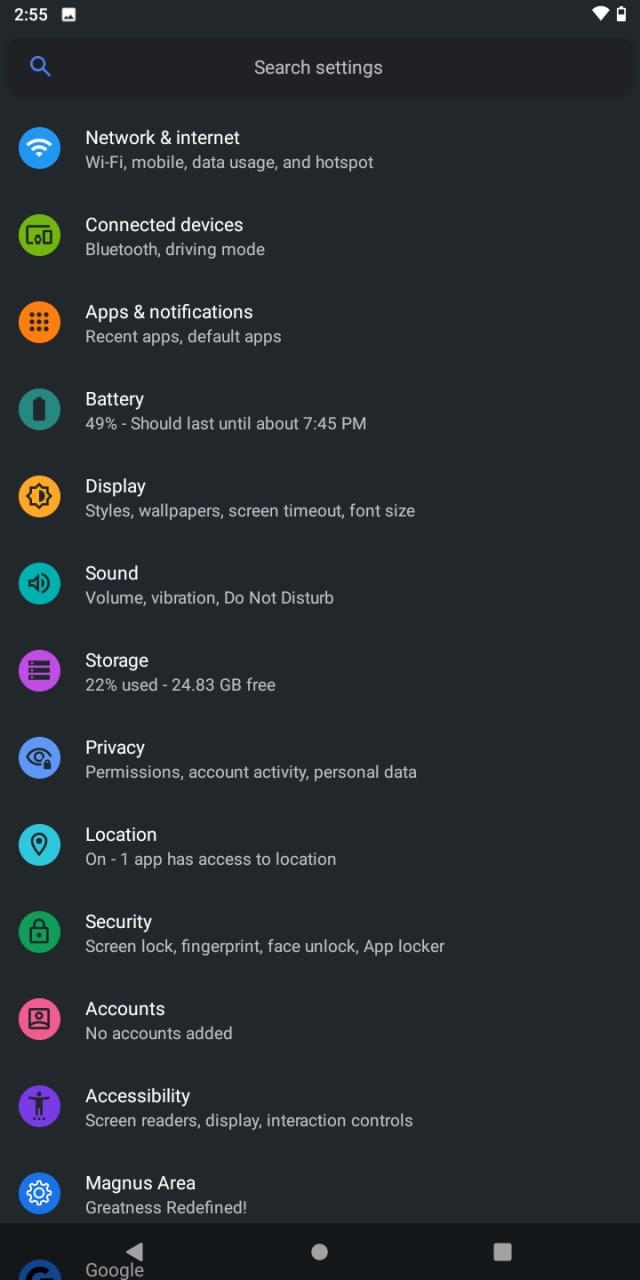Tap the Network & internet Wi-Fi icon

39,149
